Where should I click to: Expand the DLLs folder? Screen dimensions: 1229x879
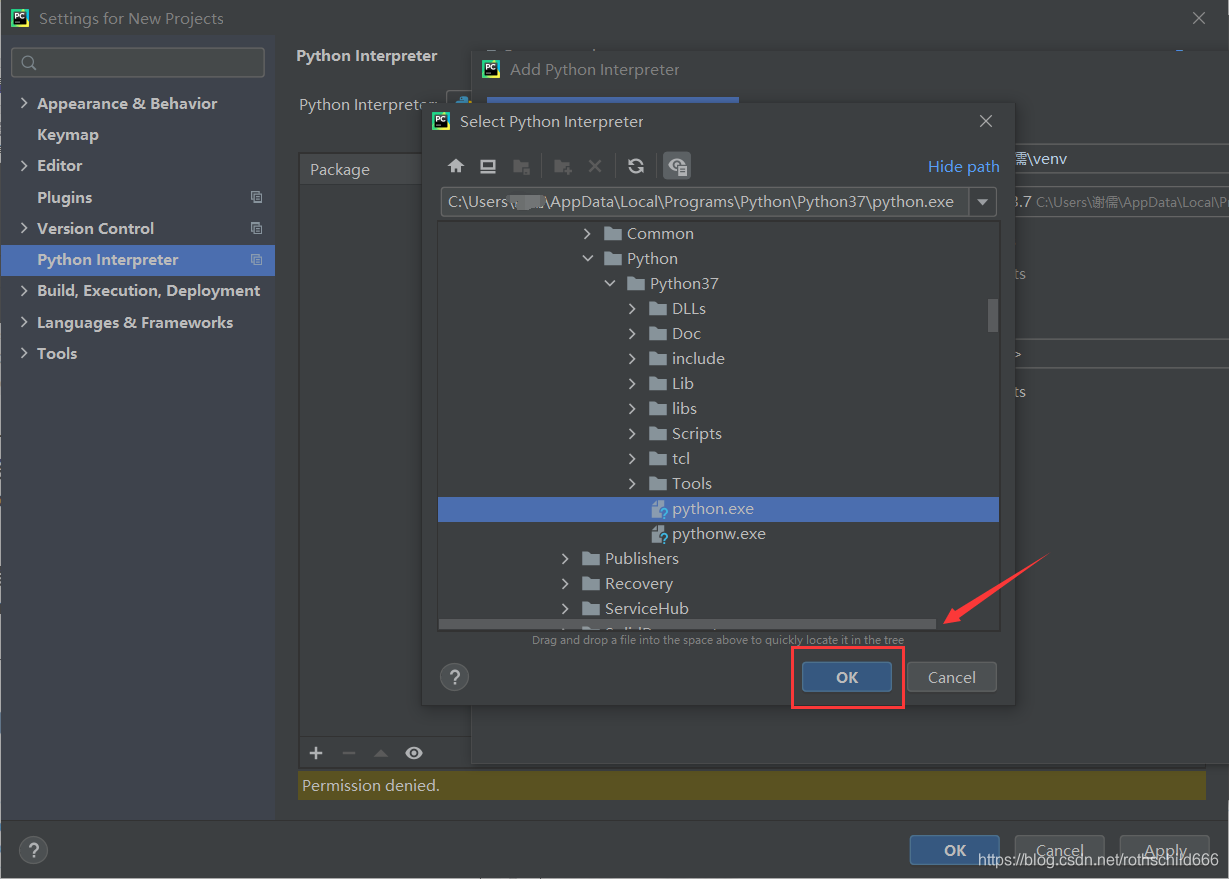(x=632, y=309)
